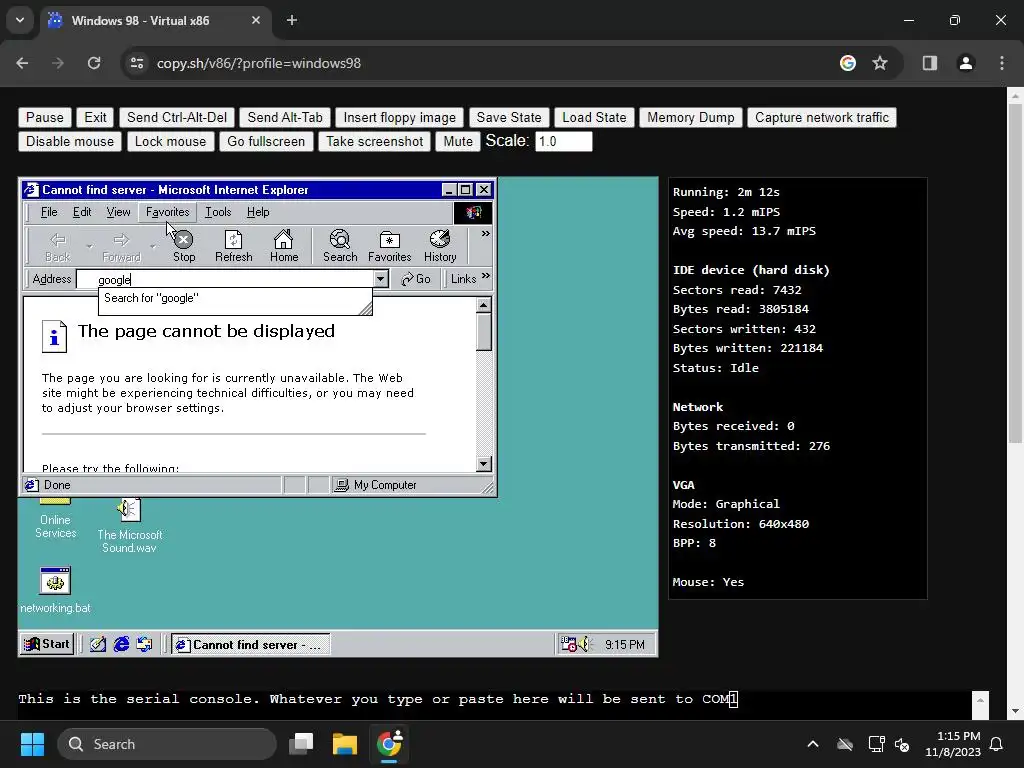Click the IE scrollbar up arrow
Viewport: 1024px width, 768px height.
pyautogui.click(x=483, y=305)
